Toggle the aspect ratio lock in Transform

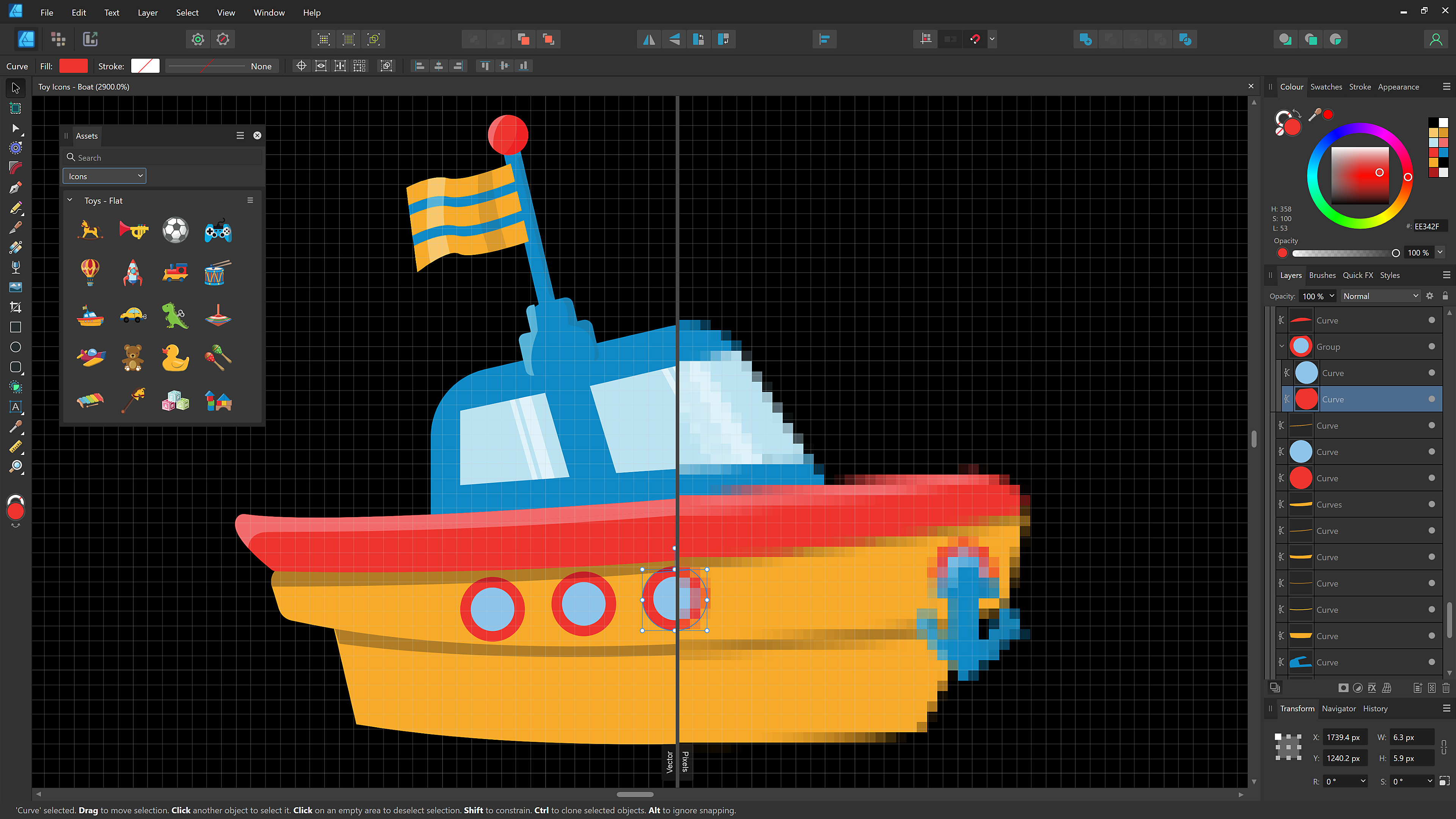(1443, 747)
